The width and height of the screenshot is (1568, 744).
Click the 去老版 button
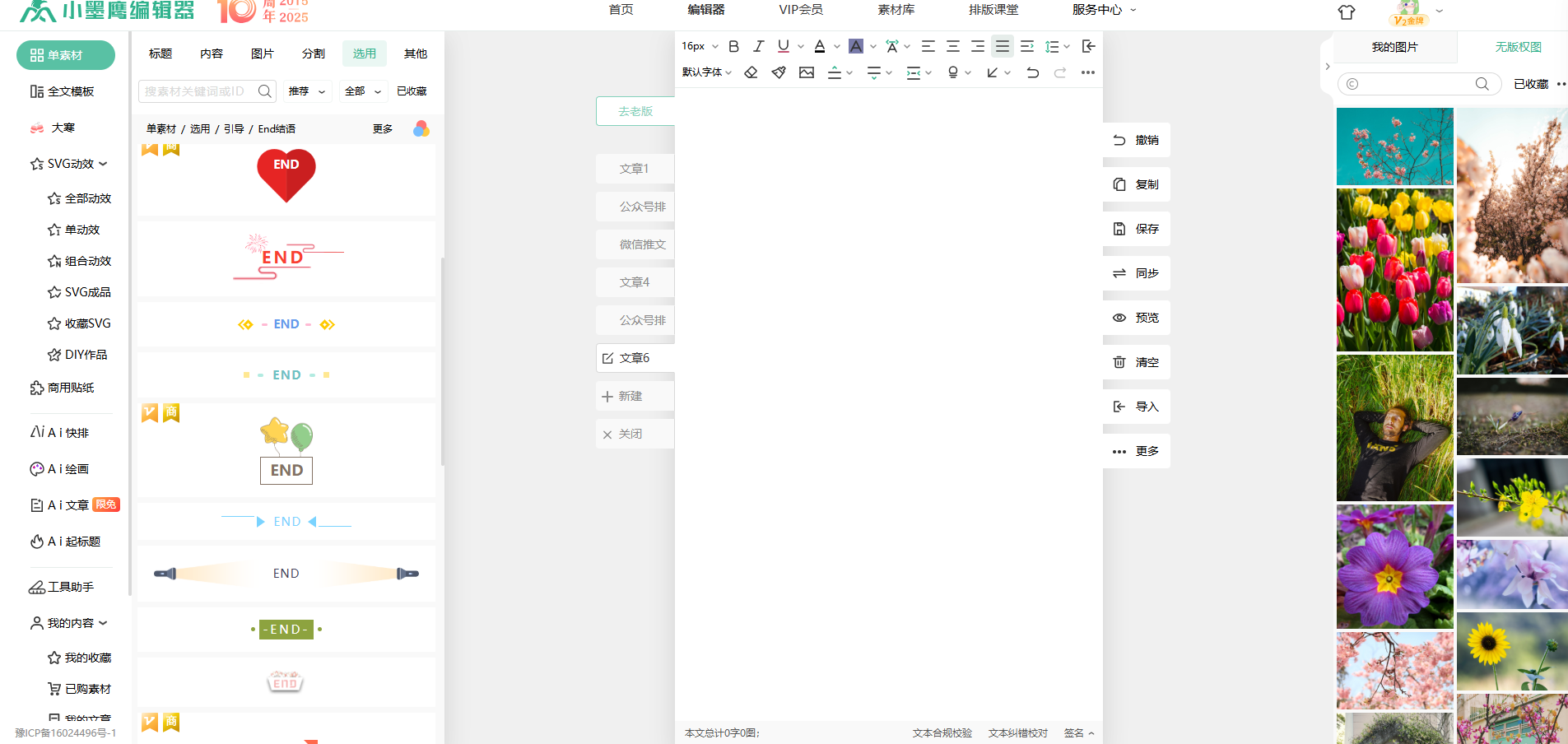pos(635,111)
